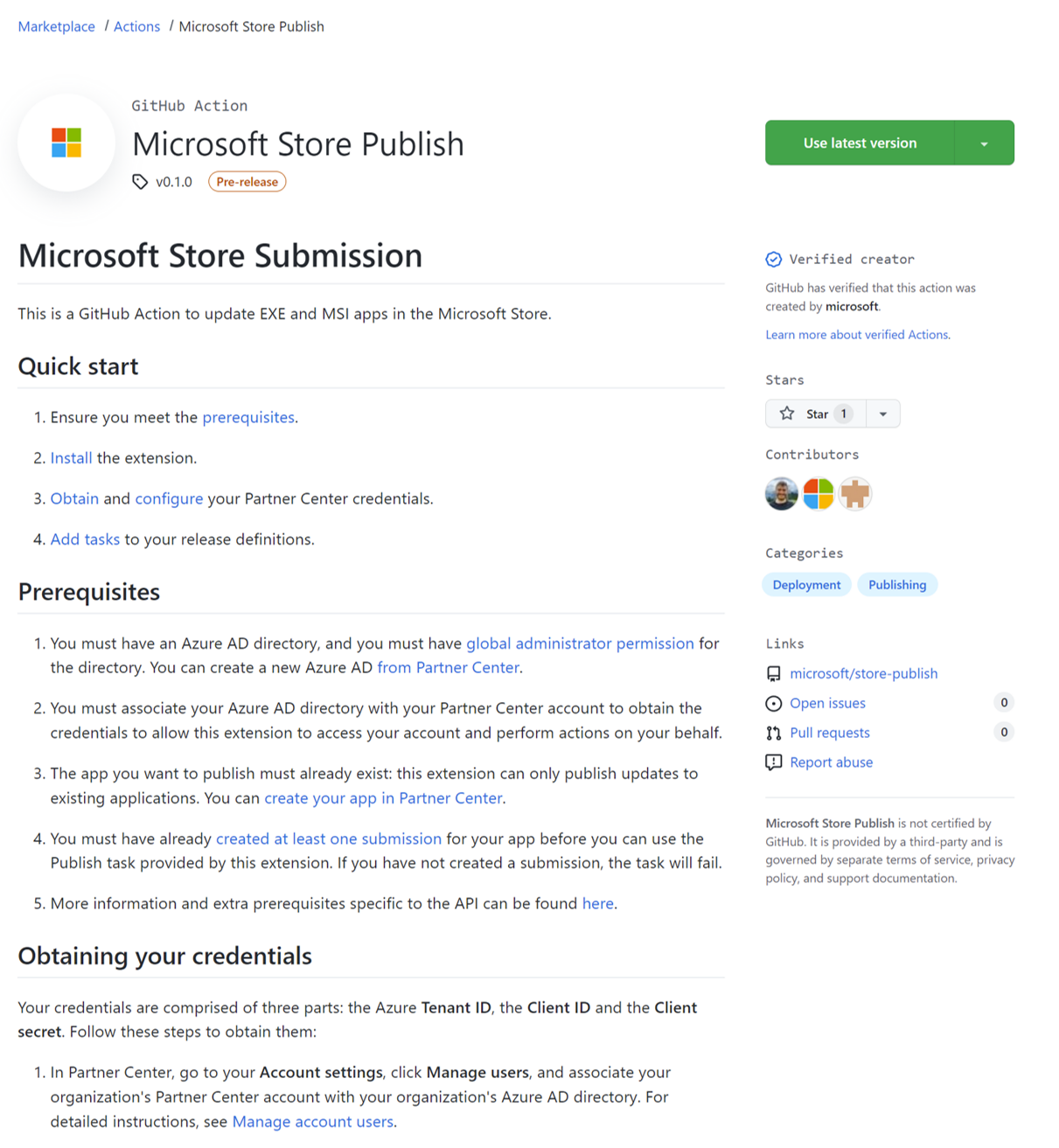Click the Pull requests icon

774,734
